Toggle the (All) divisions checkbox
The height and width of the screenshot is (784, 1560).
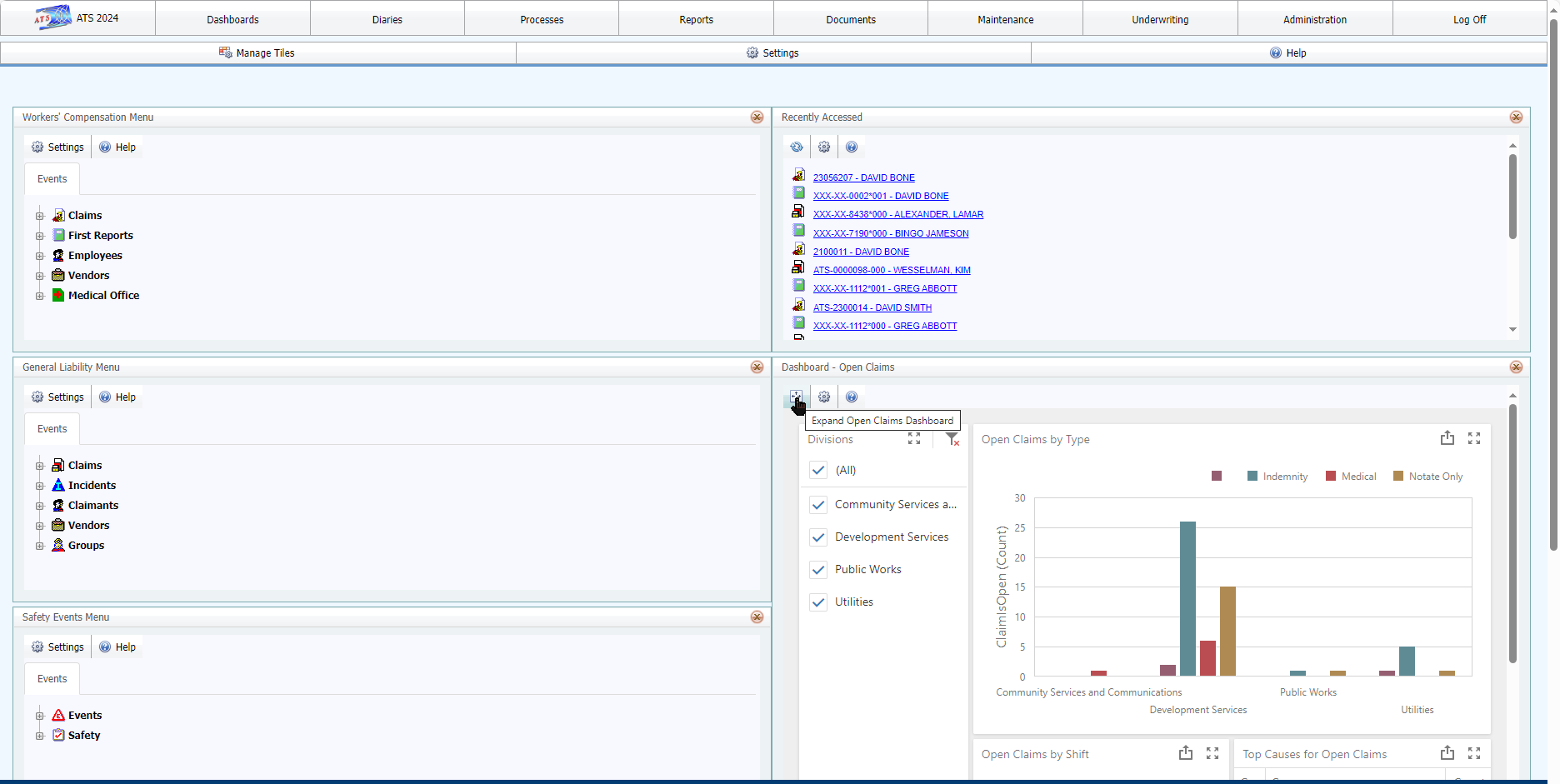(818, 470)
